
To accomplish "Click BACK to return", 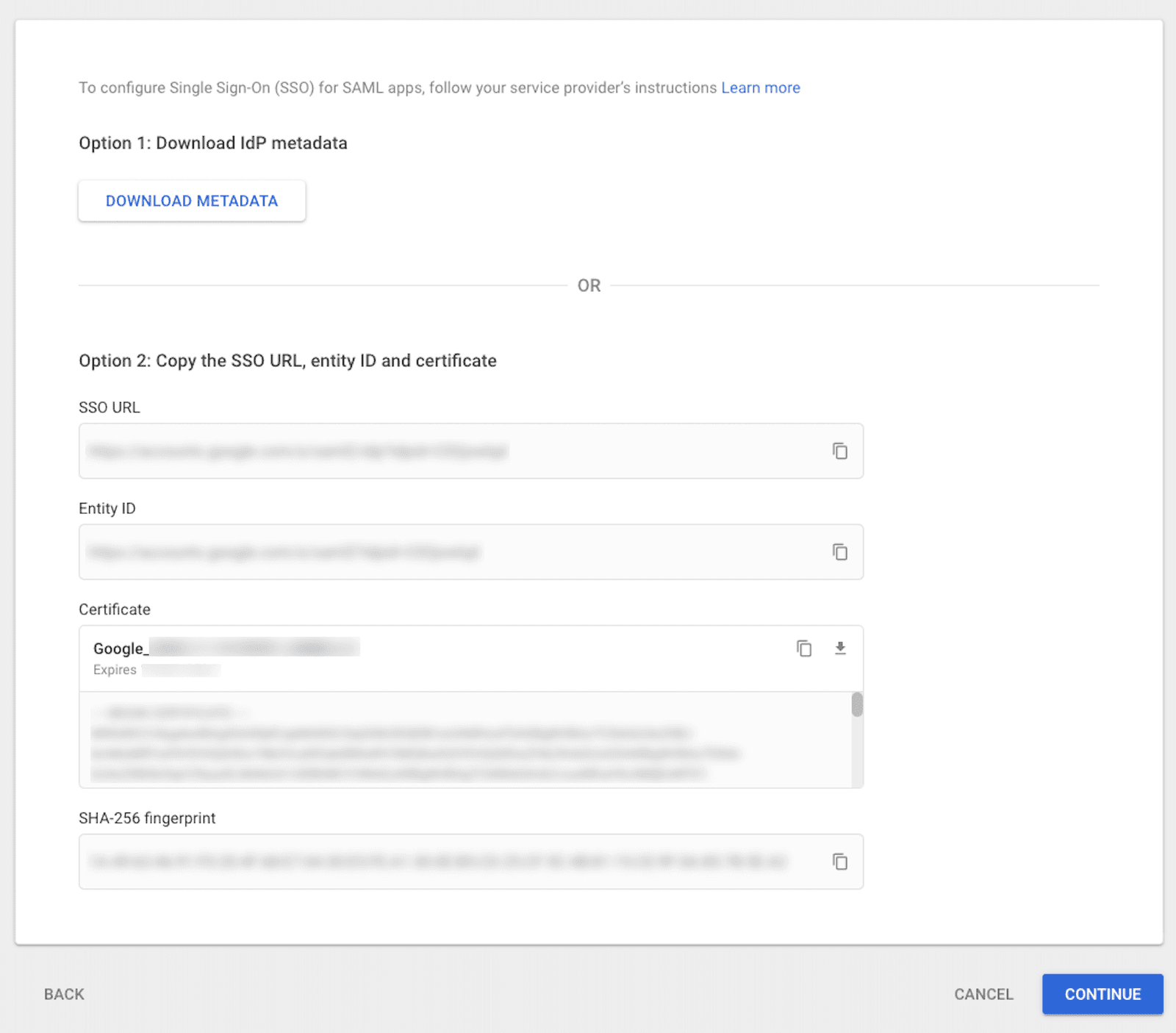I will (x=63, y=994).
